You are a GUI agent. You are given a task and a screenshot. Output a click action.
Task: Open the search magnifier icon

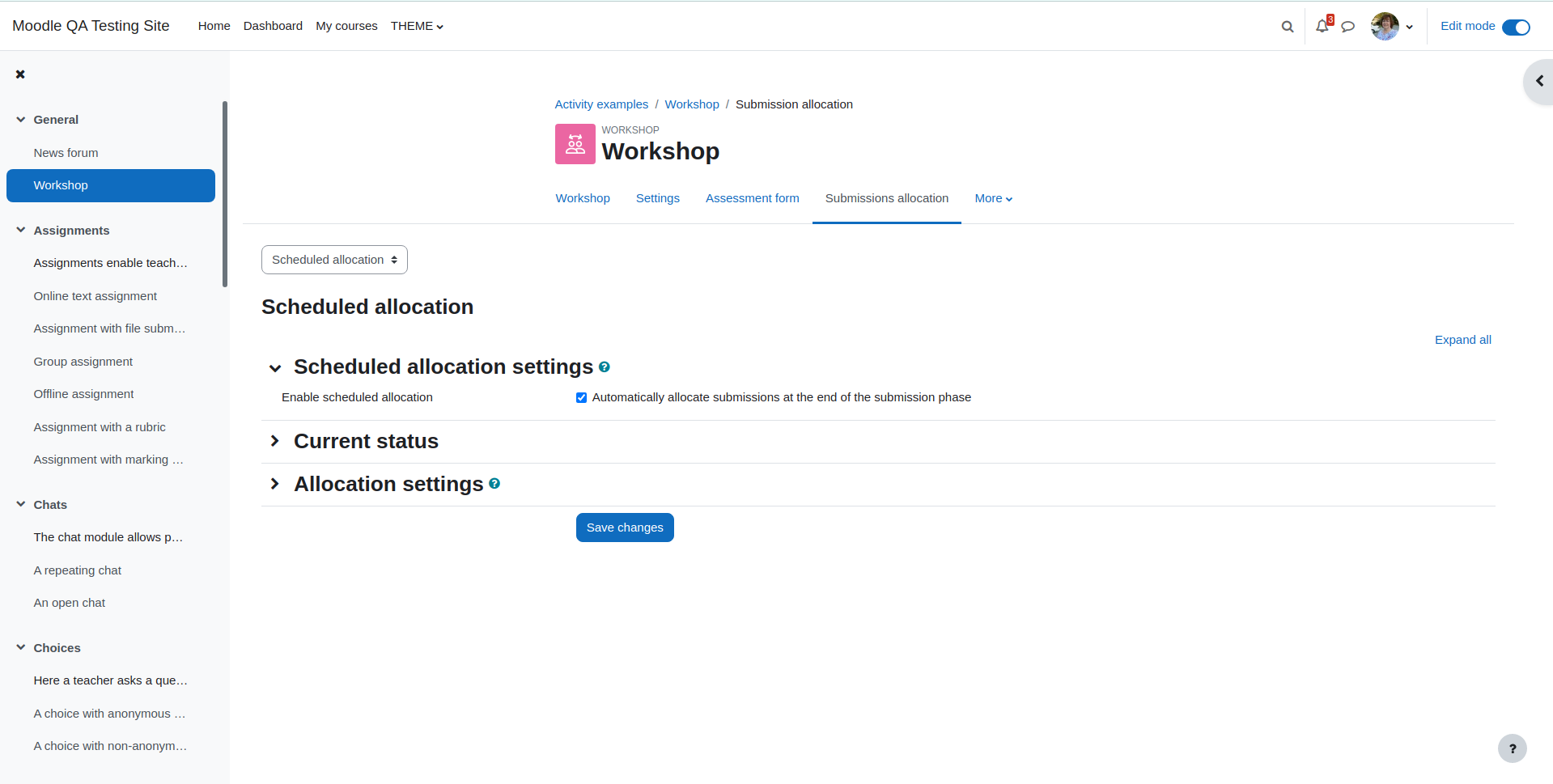(1287, 27)
